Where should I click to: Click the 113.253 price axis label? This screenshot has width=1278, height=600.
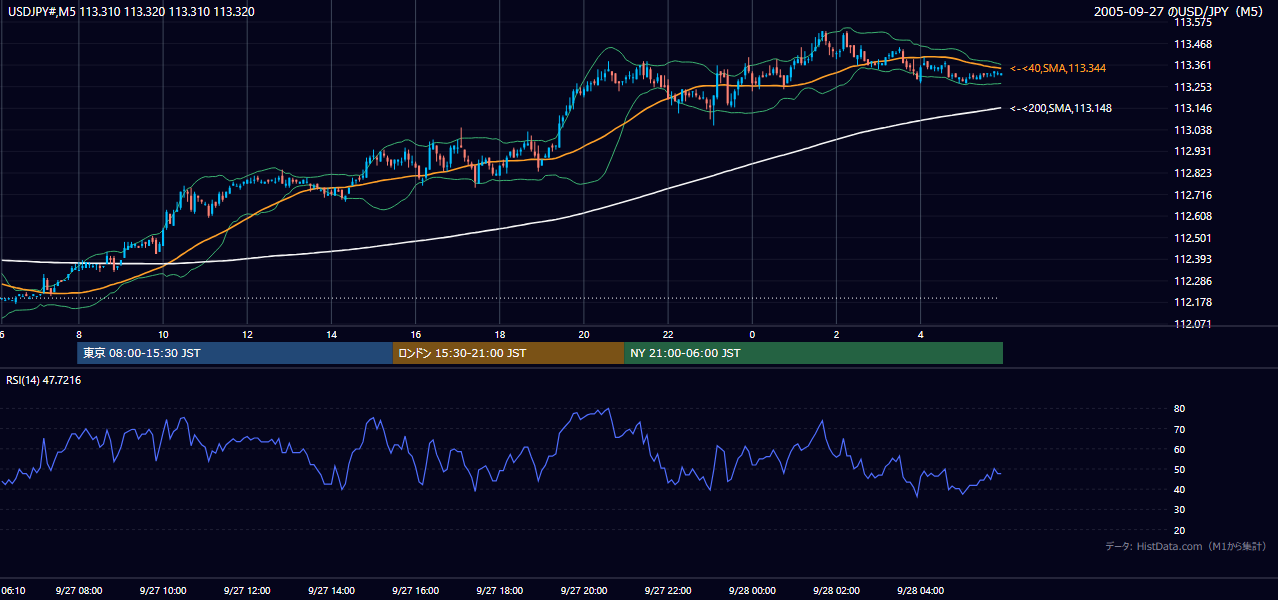click(1193, 87)
